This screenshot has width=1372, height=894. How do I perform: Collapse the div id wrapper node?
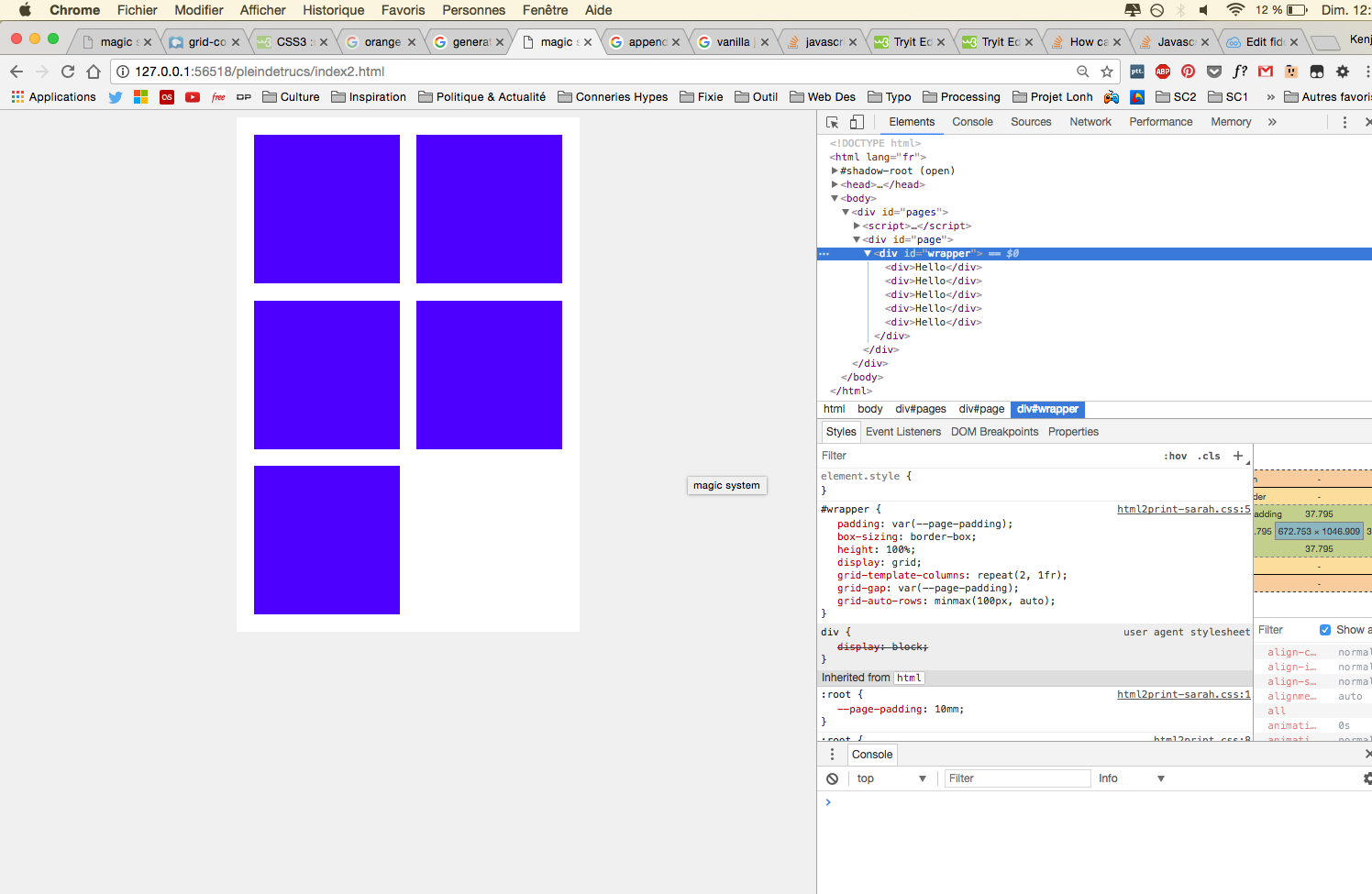pyautogui.click(x=868, y=253)
